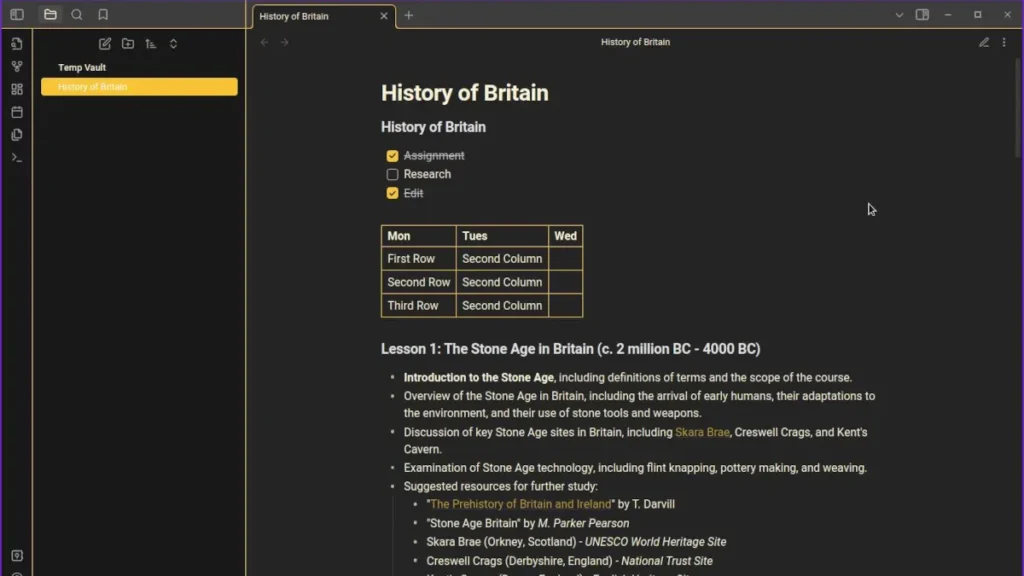Change file sort order
Viewport: 1024px width, 576px height.
[151, 44]
